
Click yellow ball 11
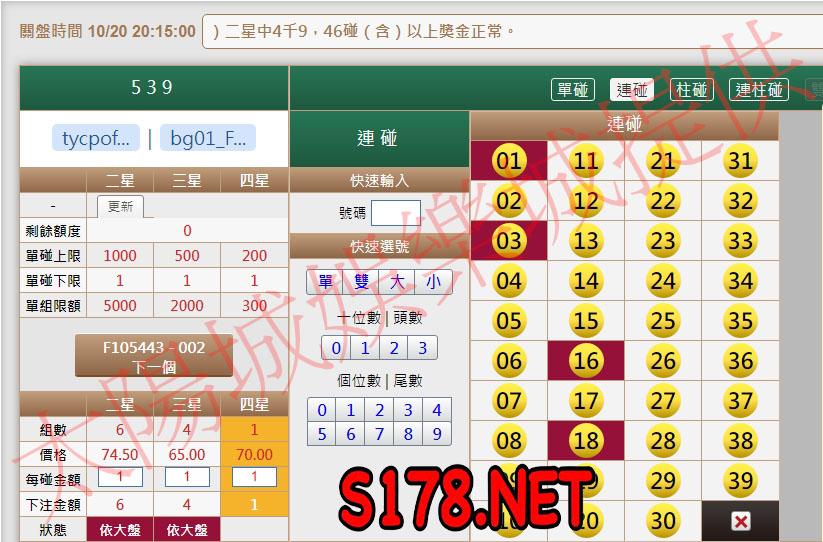pos(586,161)
